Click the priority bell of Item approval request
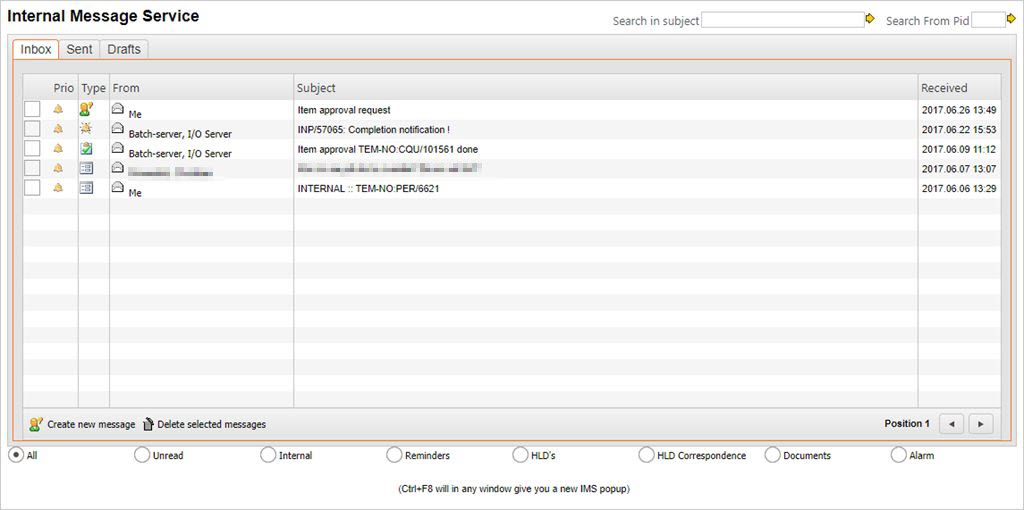 pyautogui.click(x=58, y=110)
